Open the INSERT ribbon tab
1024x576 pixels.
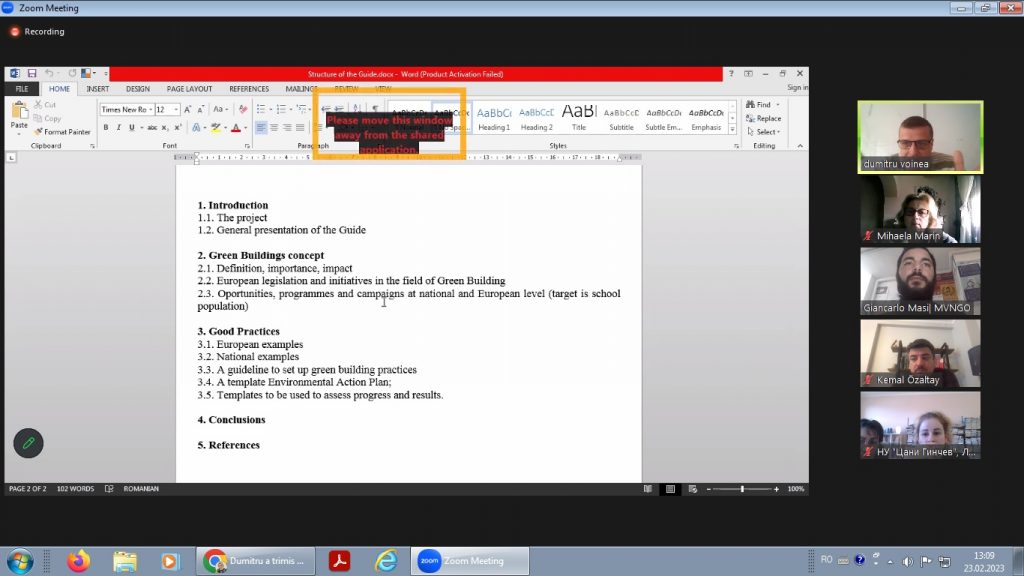pyautogui.click(x=98, y=89)
